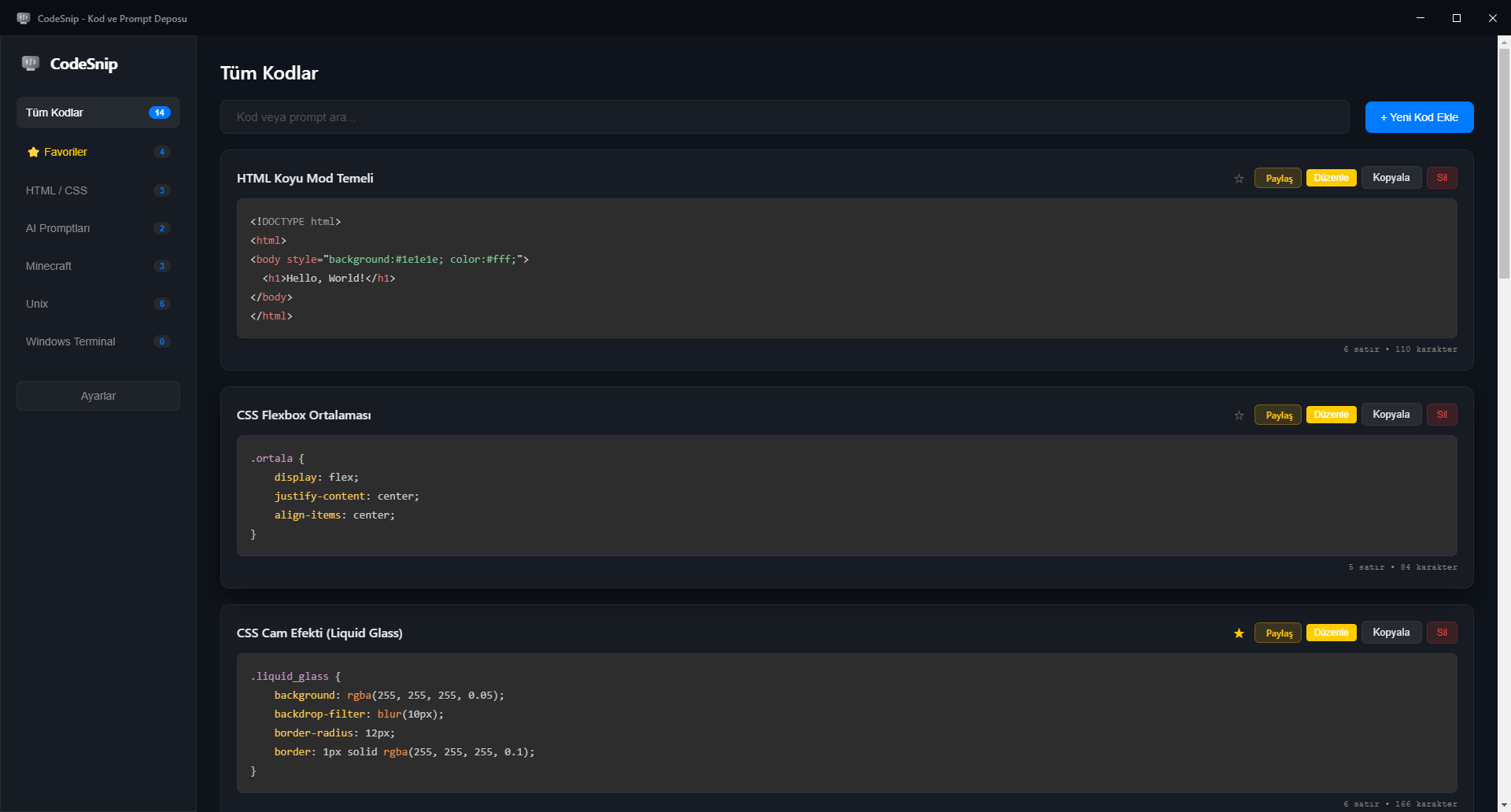Click the '<h1>Hello, World!</h1>' code line

point(329,279)
